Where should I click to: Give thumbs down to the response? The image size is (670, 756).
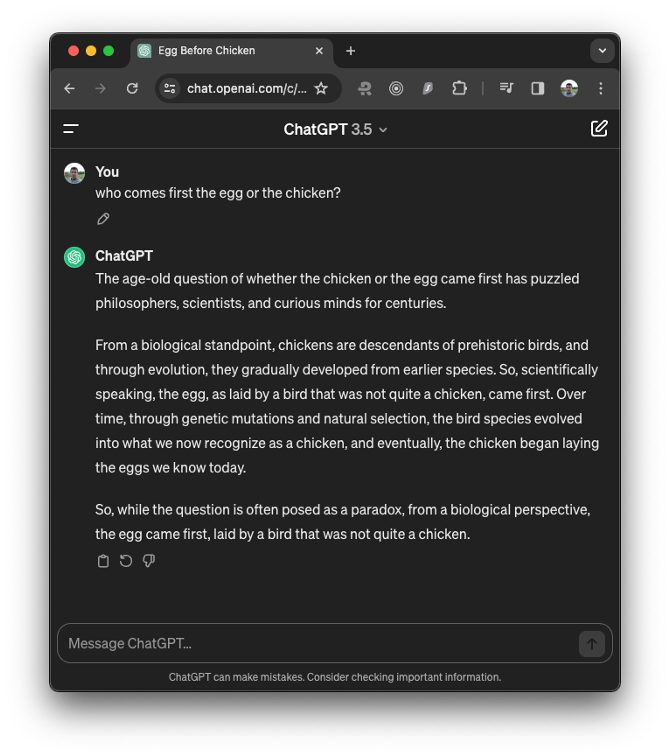pos(149,561)
